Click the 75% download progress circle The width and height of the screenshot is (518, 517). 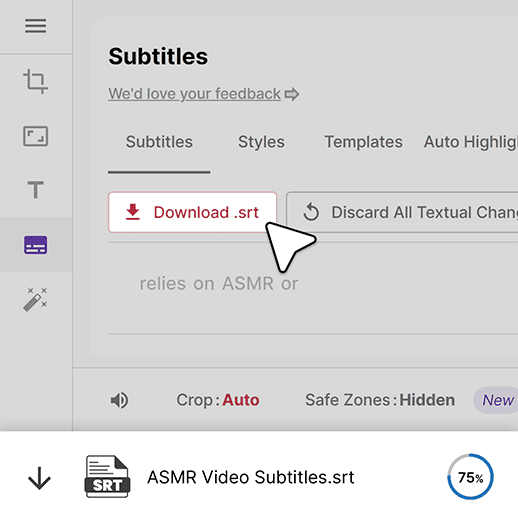tap(470, 477)
